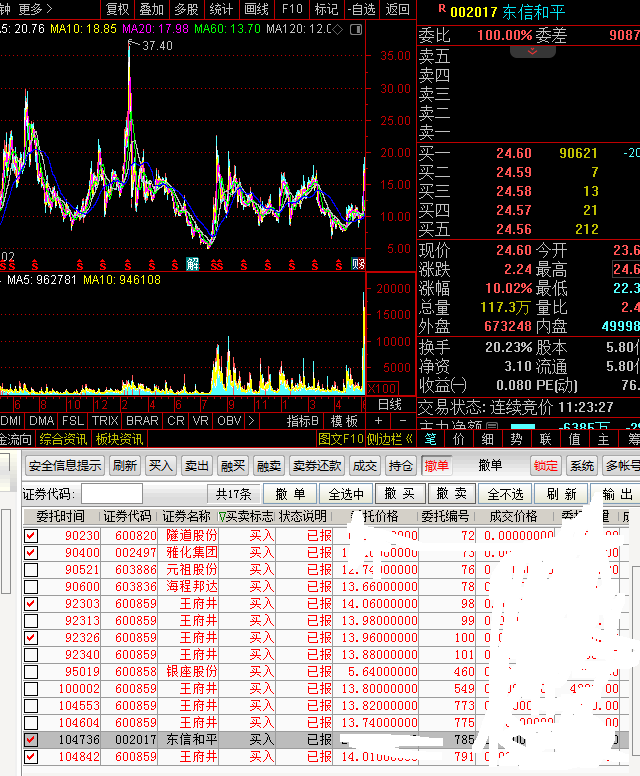This screenshot has width=640, height=776.
Task: Uncheck the 东信和平 002017 order checkbox
Action: 31,740
